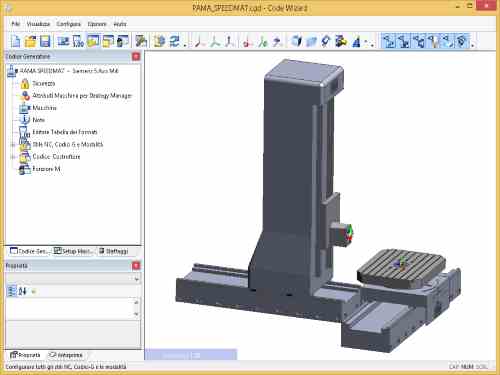
Task: Select the Macchina node in tree
Action: click(x=44, y=108)
